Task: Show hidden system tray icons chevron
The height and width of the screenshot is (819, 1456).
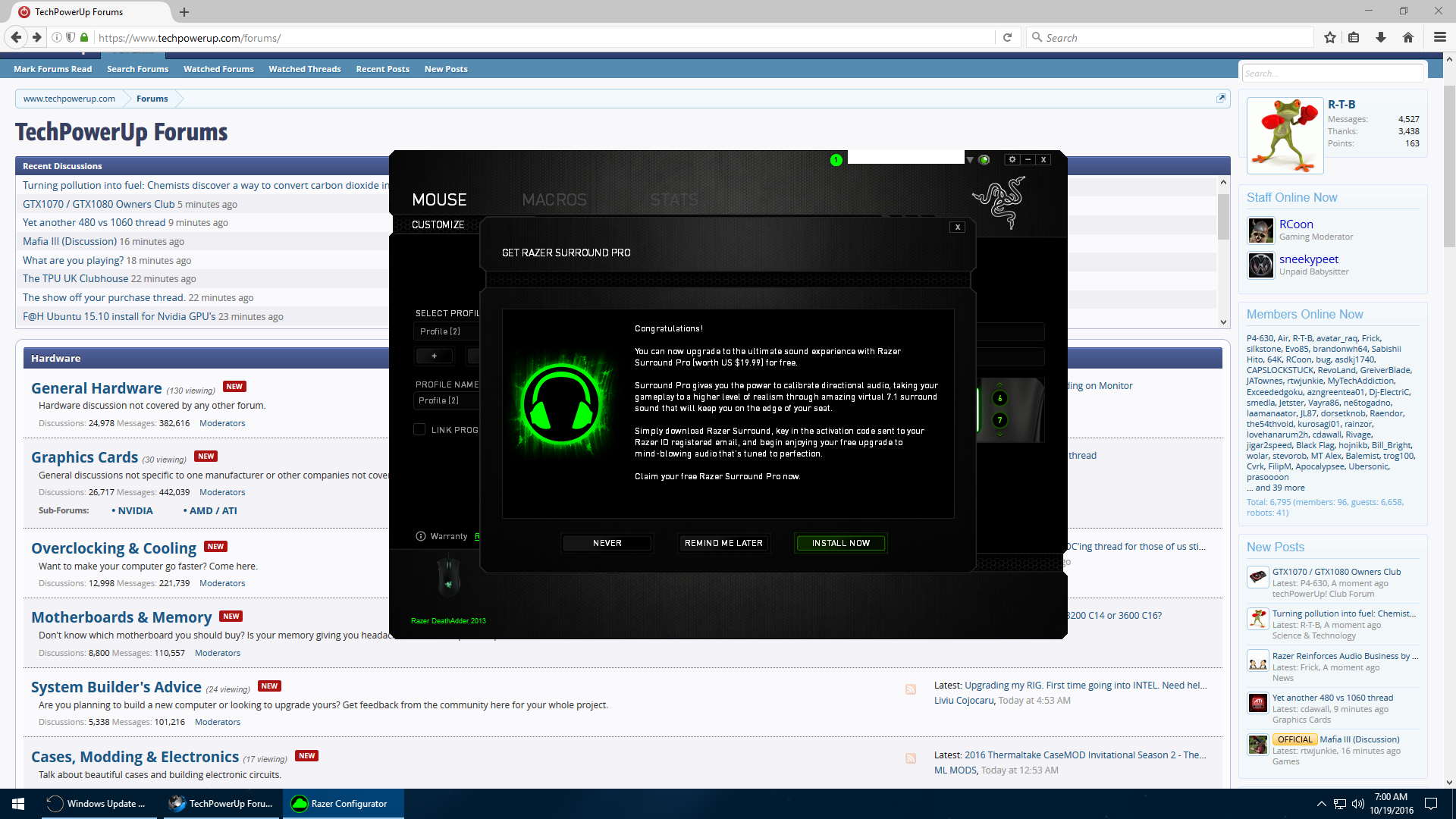Action: [x=1321, y=804]
